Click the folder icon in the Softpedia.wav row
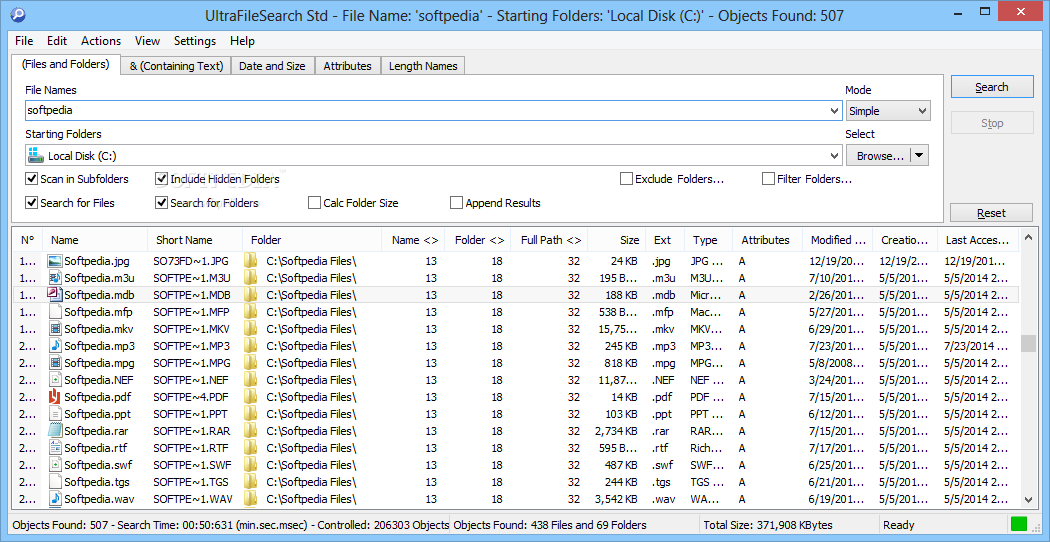The width and height of the screenshot is (1050, 542). click(251, 498)
